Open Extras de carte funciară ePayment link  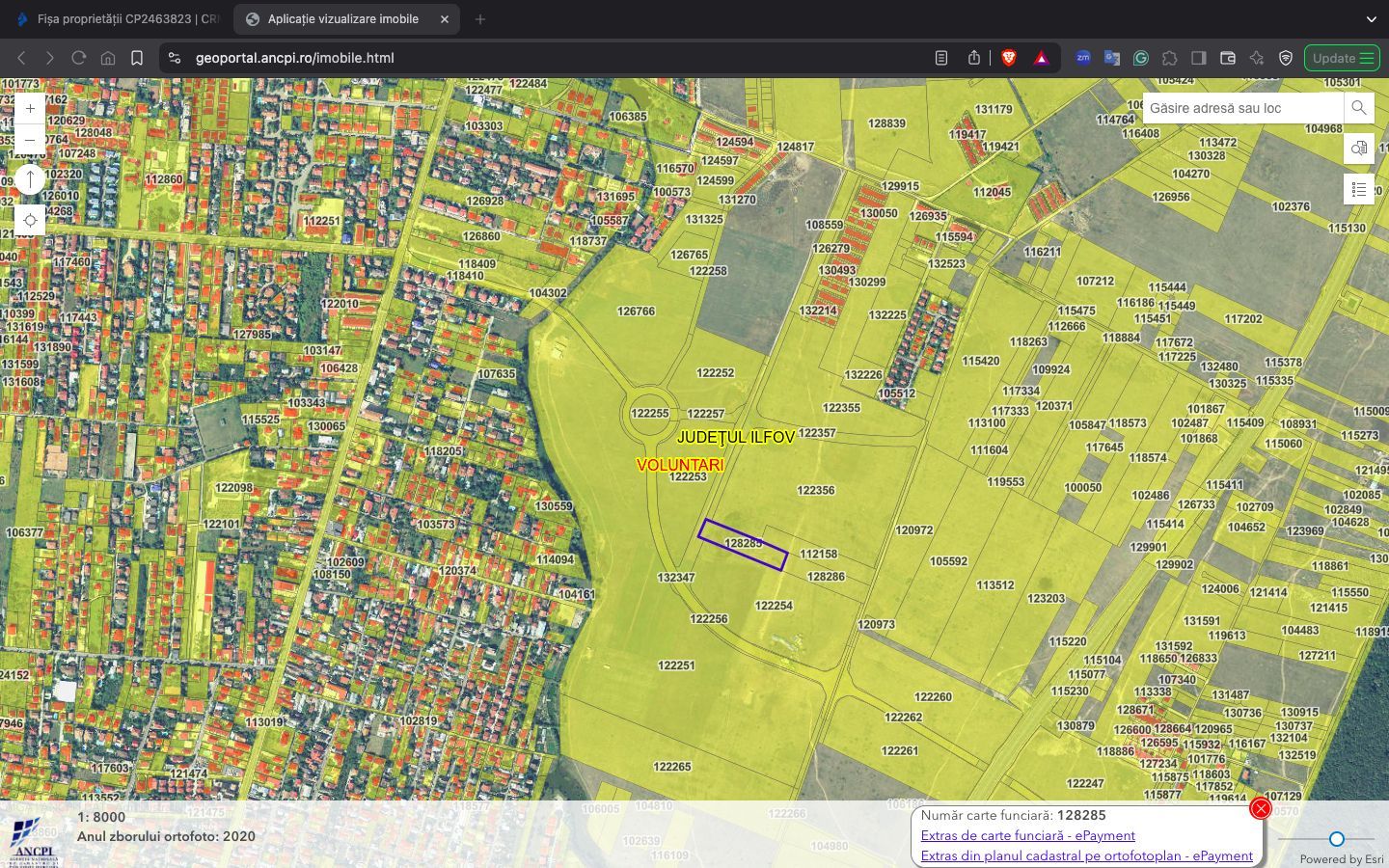[x=1027, y=835]
